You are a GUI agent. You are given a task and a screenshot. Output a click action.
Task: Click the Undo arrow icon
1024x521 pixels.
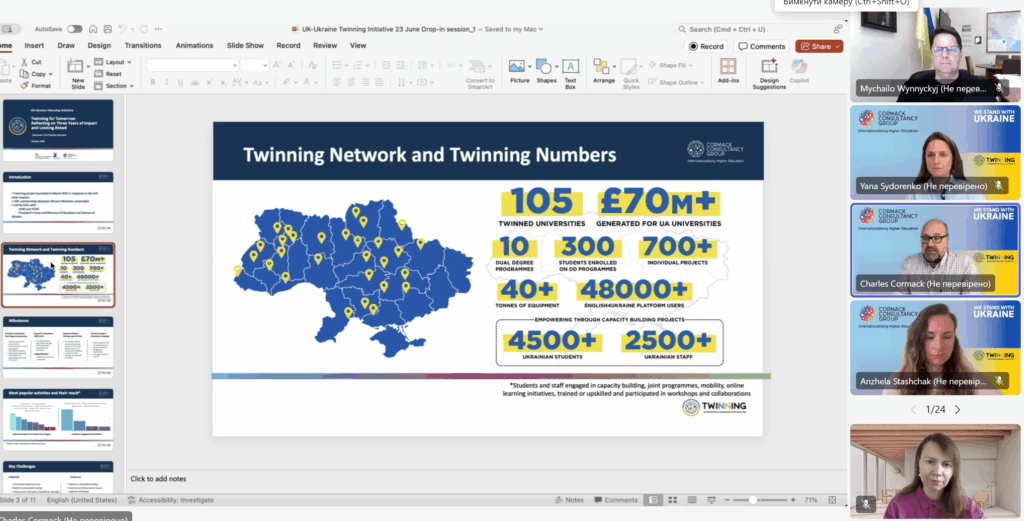tap(122, 29)
